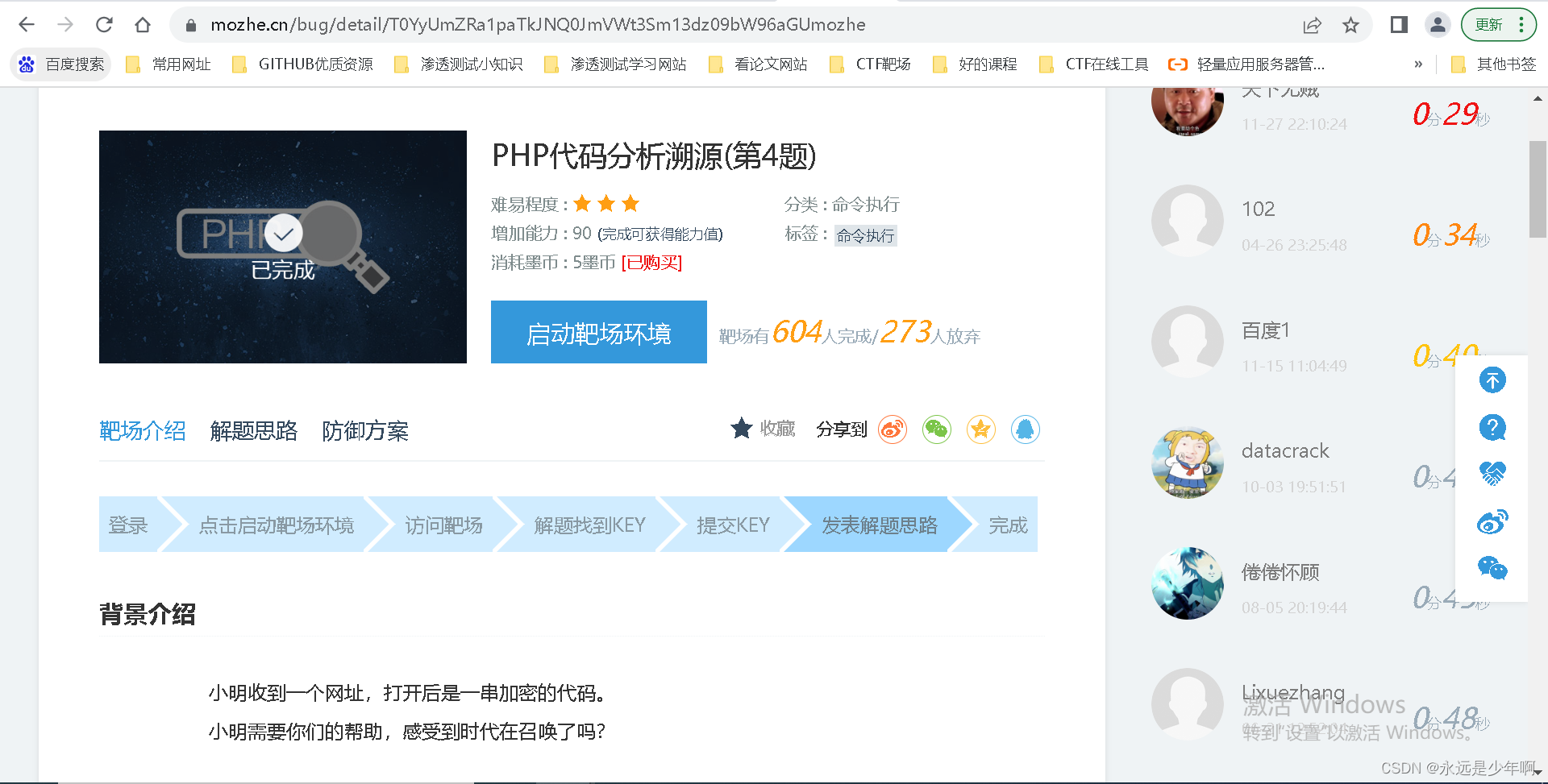Open the 看论文网站 bookmark folder
Screen dimensions: 1548x784
pyautogui.click(x=757, y=64)
